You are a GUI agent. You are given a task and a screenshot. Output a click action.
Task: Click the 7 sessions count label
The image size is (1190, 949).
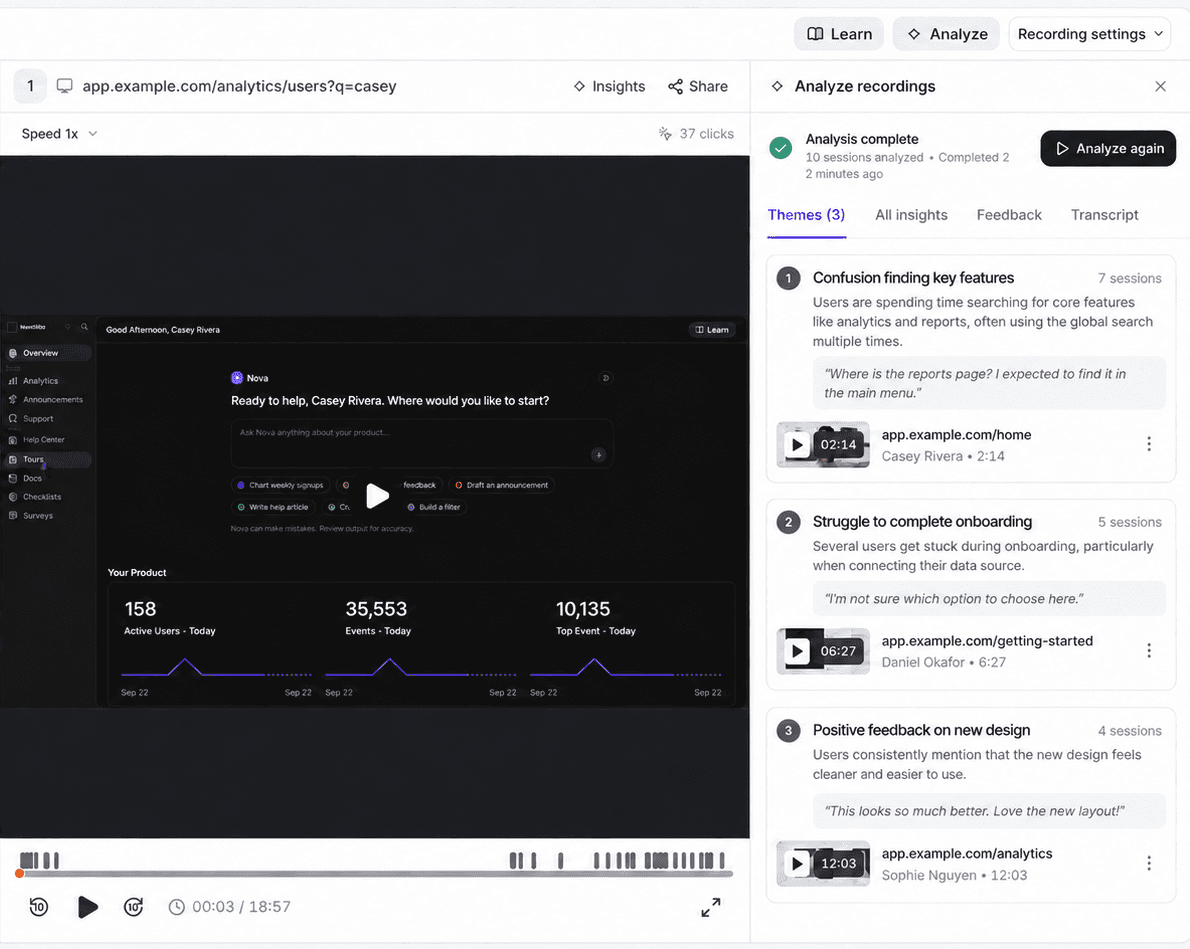point(1129,279)
